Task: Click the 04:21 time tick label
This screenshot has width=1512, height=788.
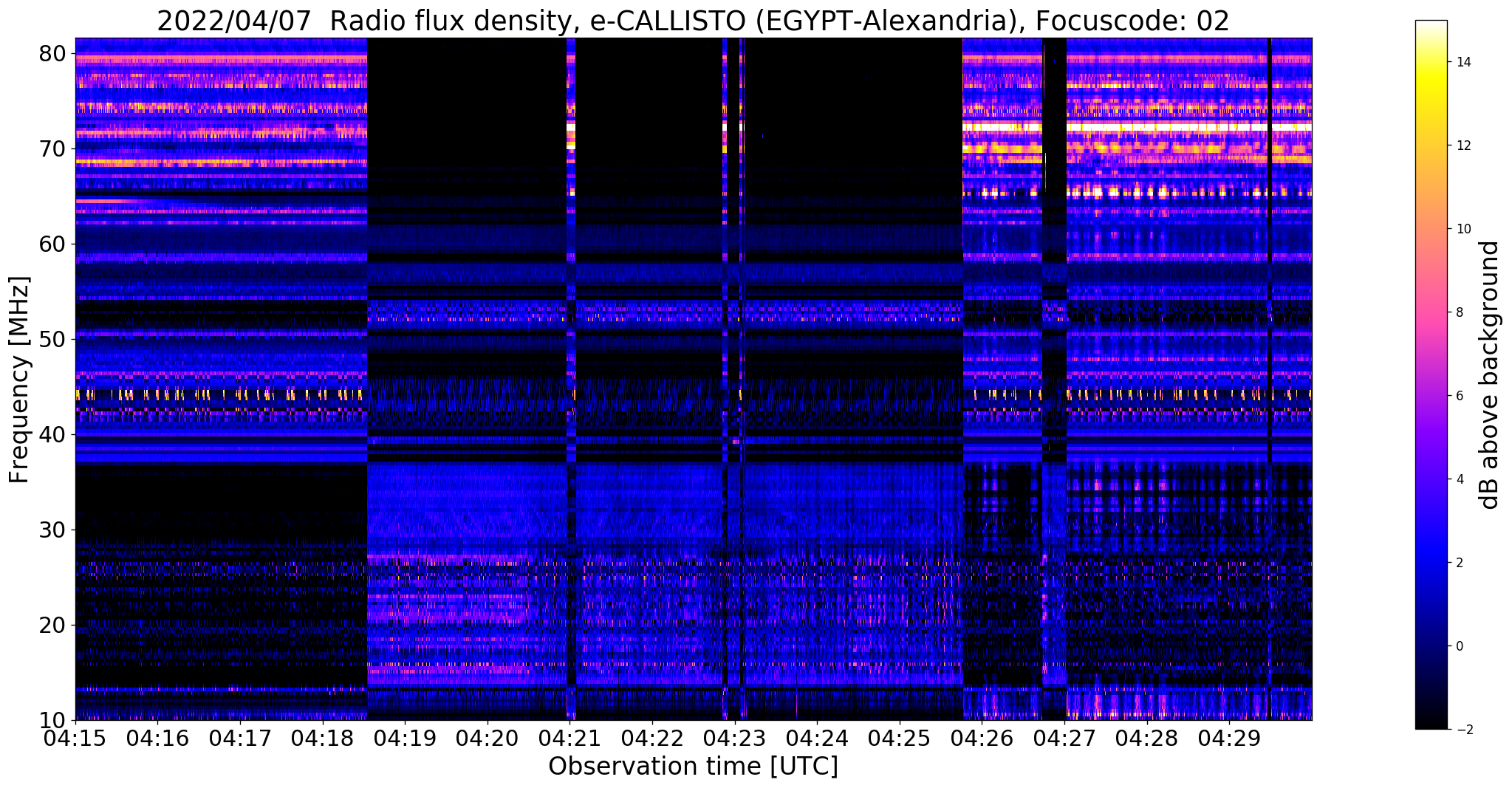Action: click(x=569, y=738)
